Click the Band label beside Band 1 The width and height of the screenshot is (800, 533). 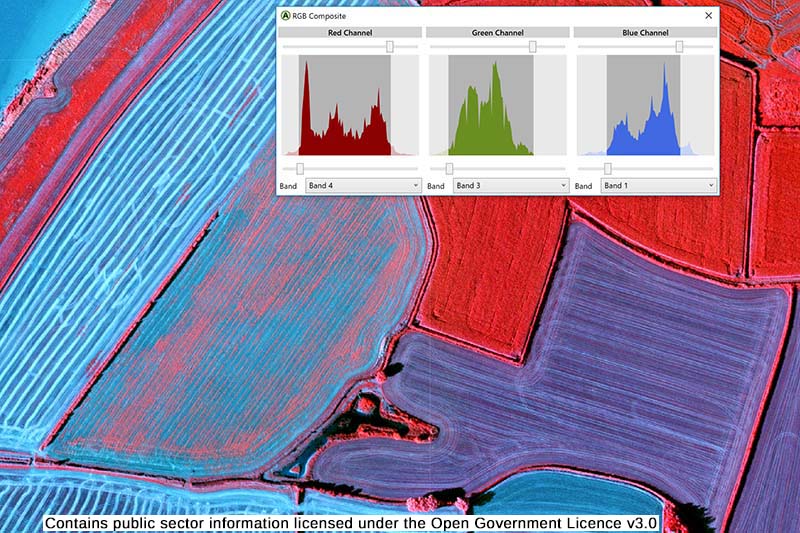click(x=583, y=186)
